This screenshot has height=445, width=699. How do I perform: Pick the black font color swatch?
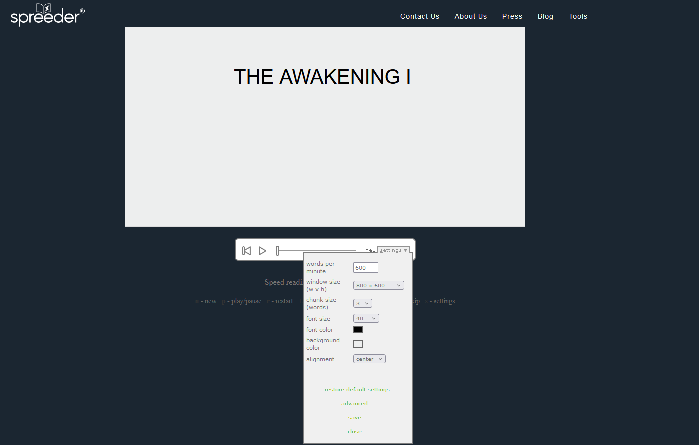358,329
